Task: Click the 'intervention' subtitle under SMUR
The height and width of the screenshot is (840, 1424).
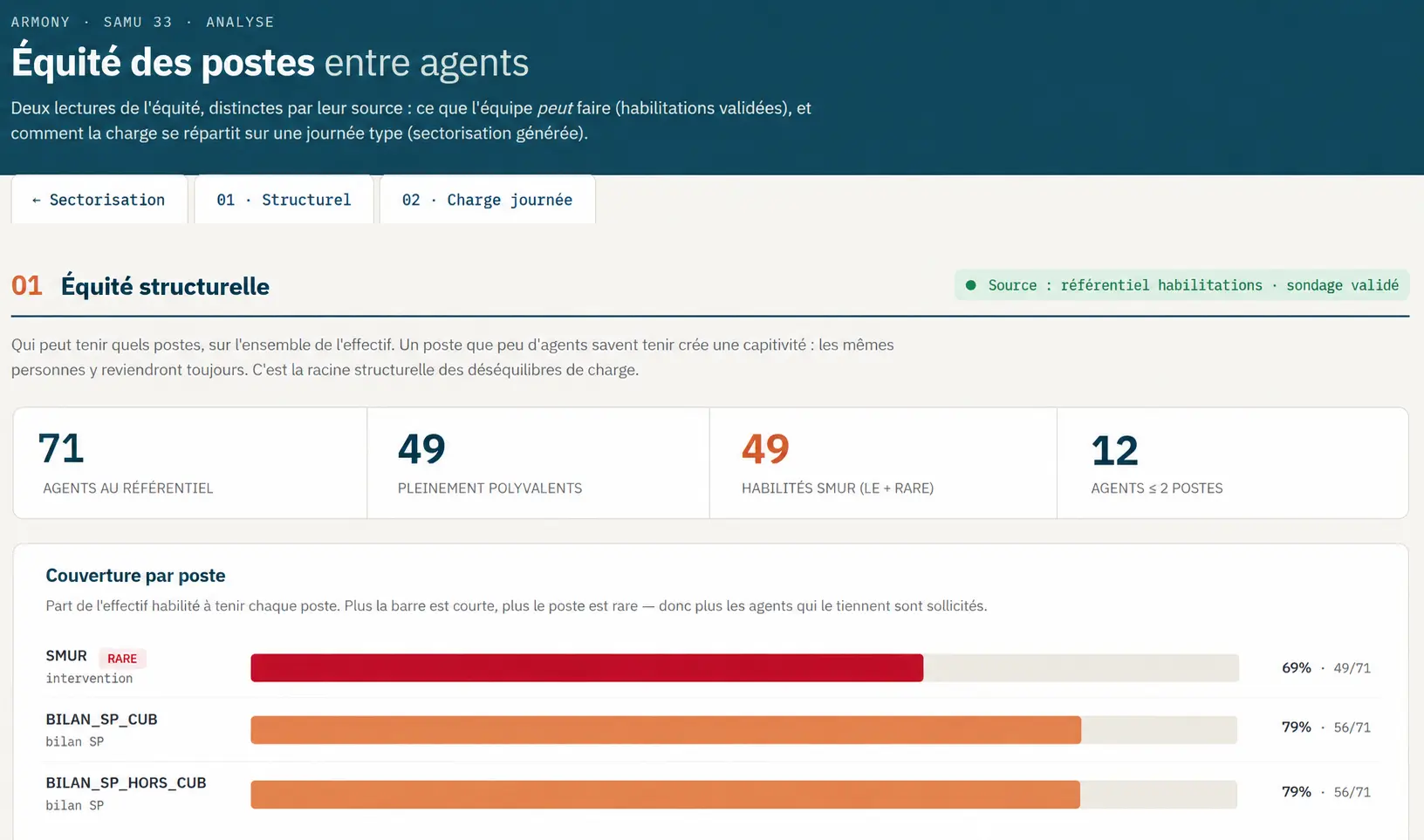Action: coord(89,679)
